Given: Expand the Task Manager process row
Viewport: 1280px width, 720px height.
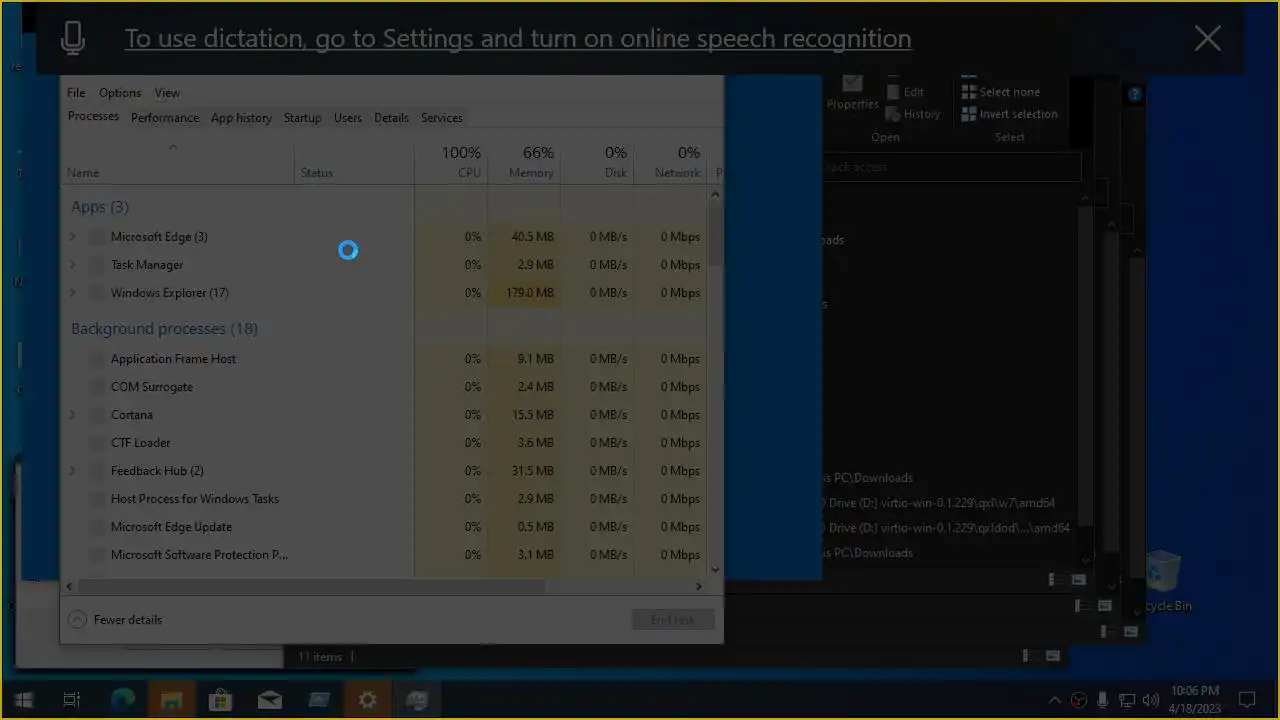Looking at the screenshot, I should 72,265.
